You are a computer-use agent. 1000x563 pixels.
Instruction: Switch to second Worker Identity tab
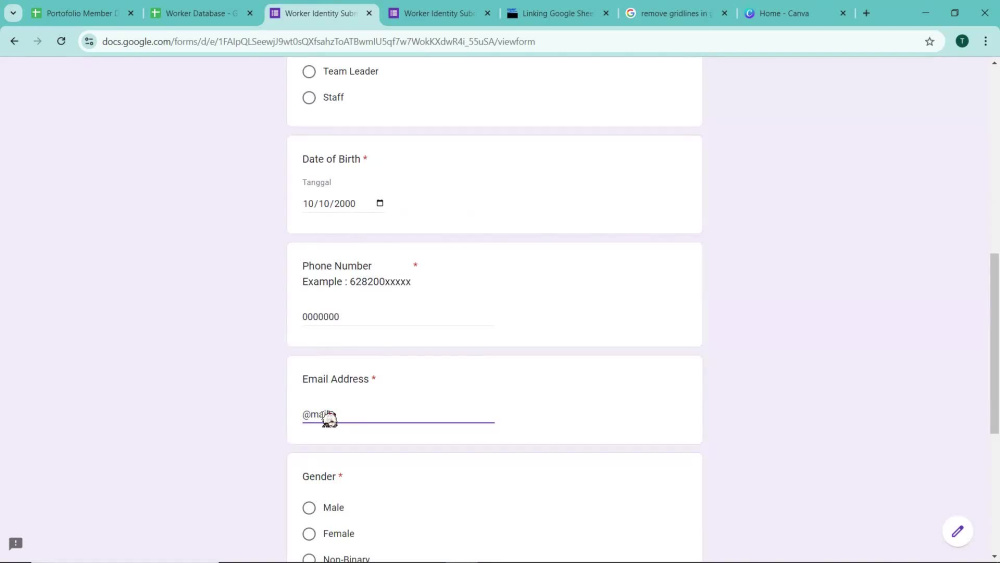(439, 13)
